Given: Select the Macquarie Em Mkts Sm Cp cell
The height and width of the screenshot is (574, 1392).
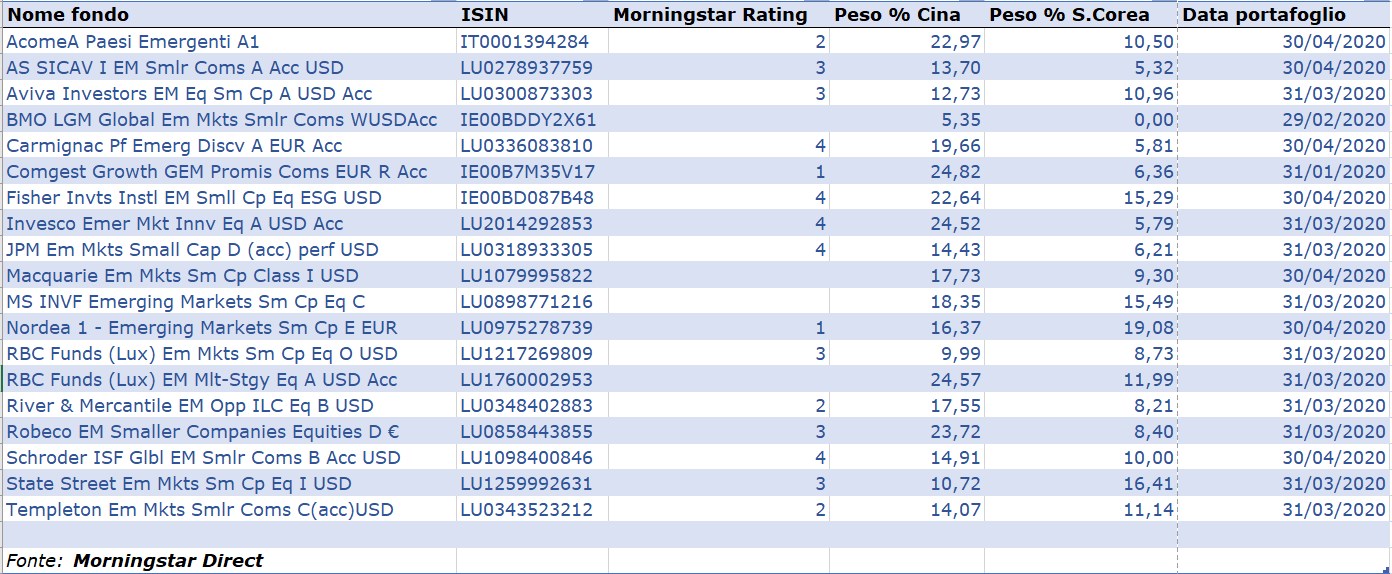Looking at the screenshot, I should point(182,276).
